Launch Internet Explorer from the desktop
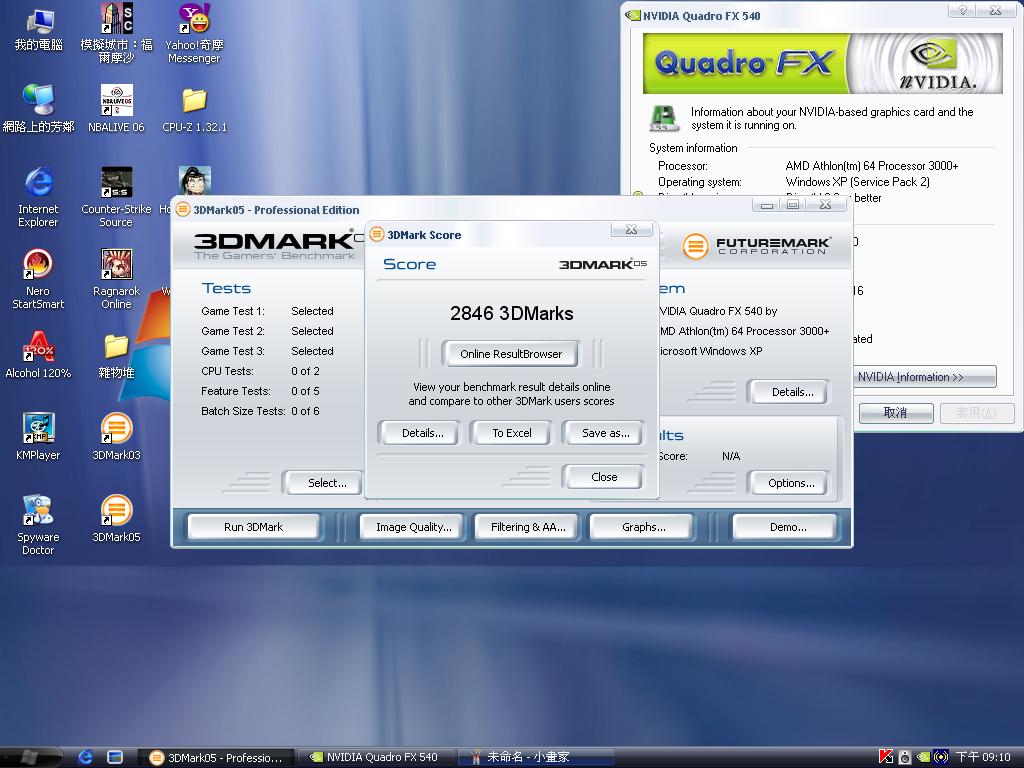1024x768 pixels. click(39, 196)
